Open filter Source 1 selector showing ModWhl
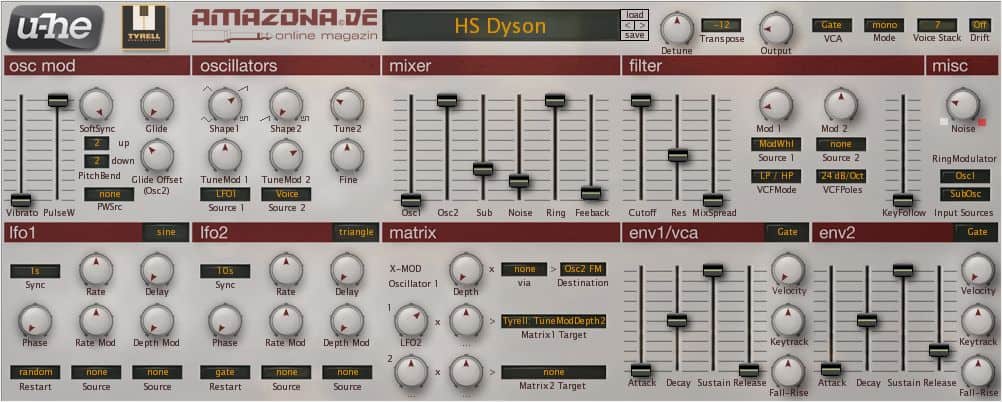The image size is (1002, 402). click(x=776, y=144)
